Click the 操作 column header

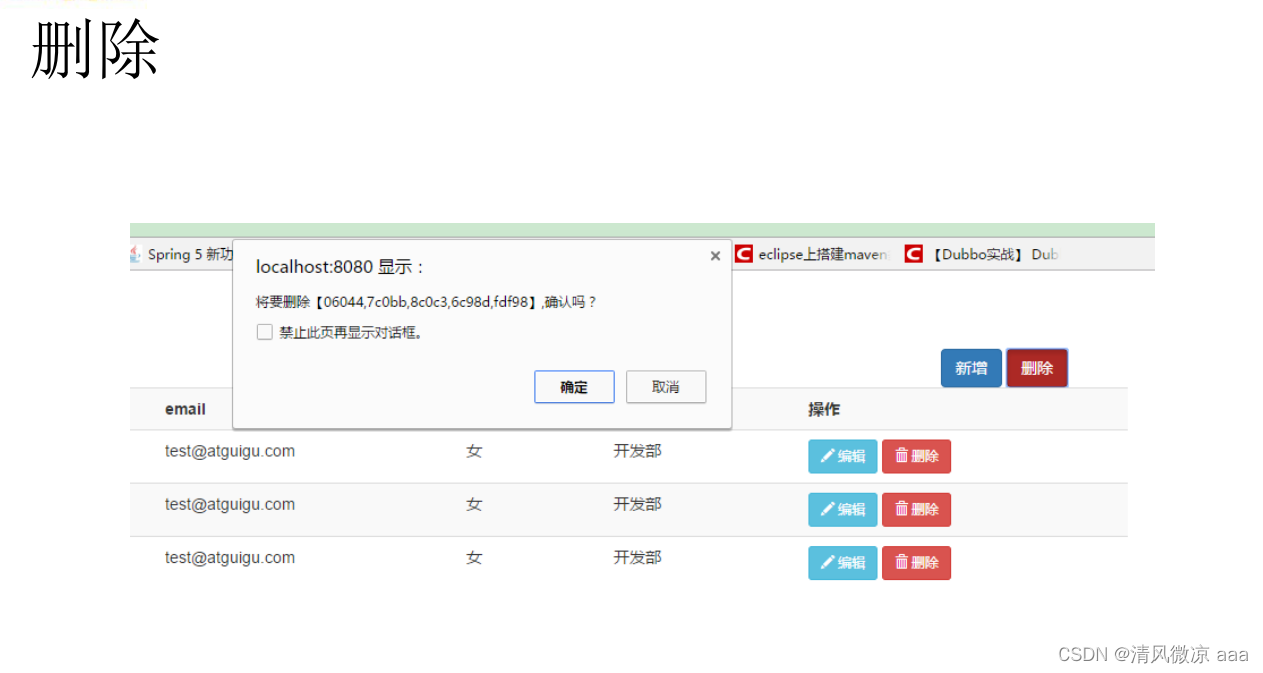click(824, 409)
